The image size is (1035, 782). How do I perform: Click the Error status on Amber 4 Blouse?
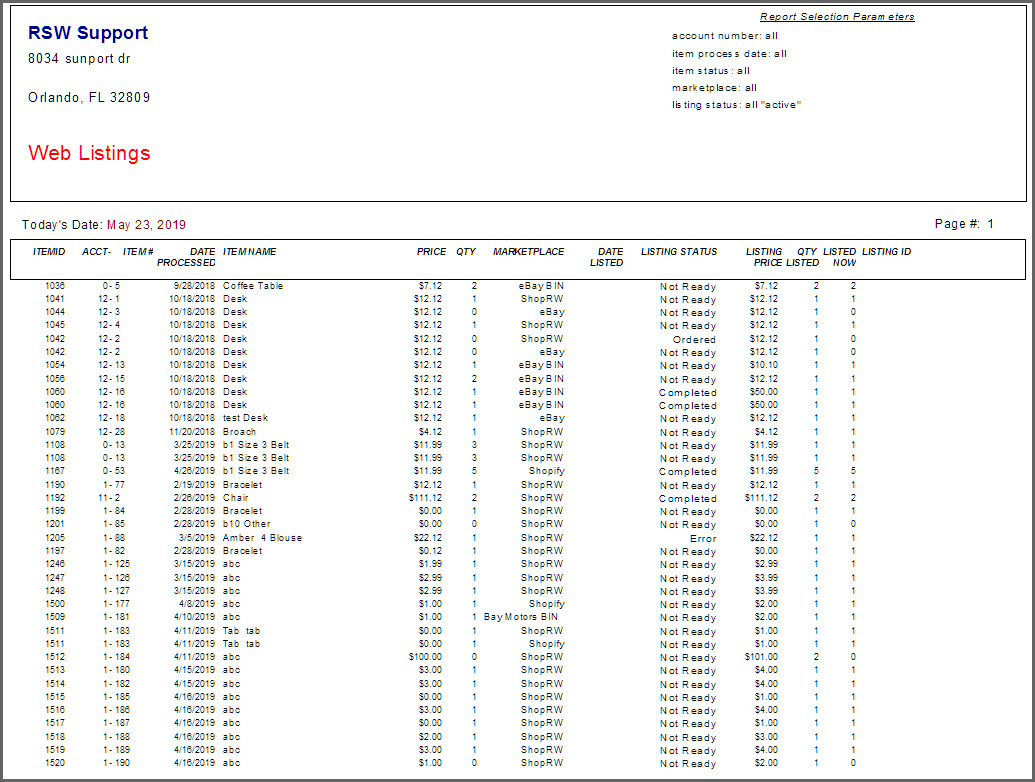tap(705, 538)
